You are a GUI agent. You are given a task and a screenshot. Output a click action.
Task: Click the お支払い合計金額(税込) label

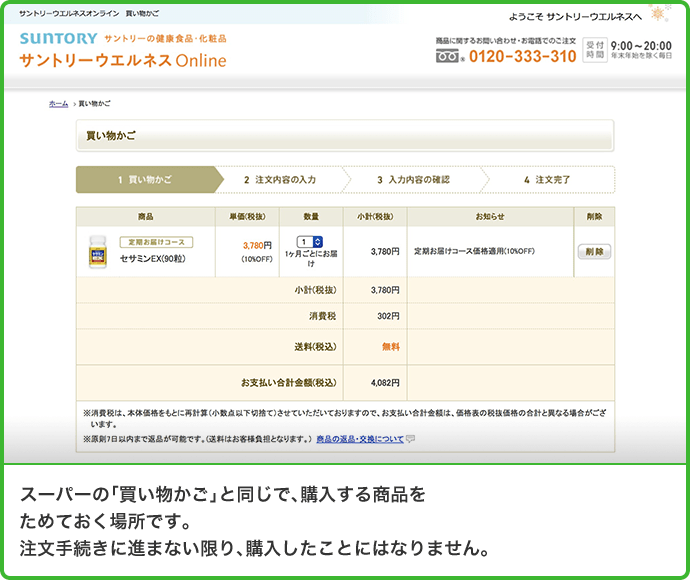click(x=289, y=383)
